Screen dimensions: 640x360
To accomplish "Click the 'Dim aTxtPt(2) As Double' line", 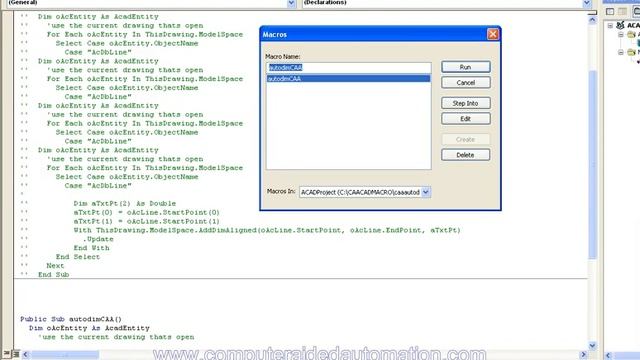I will pos(125,204).
